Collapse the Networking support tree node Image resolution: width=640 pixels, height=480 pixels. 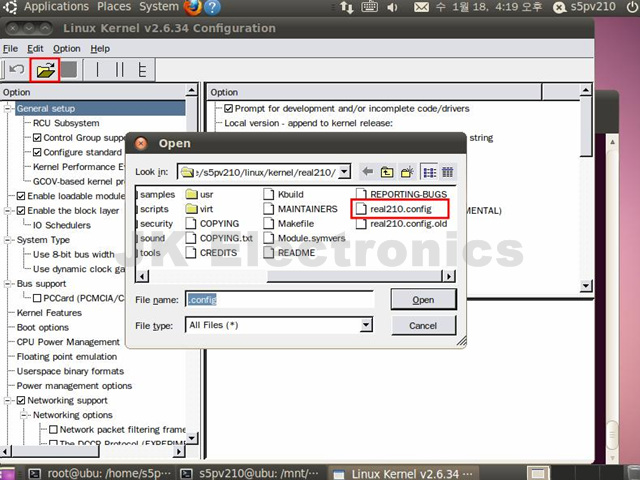coord(7,400)
